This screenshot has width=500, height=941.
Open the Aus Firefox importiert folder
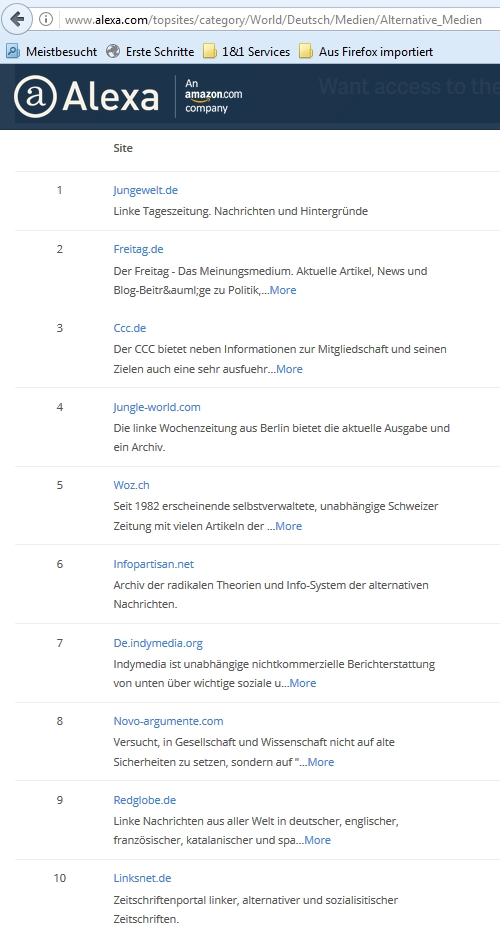[366, 52]
